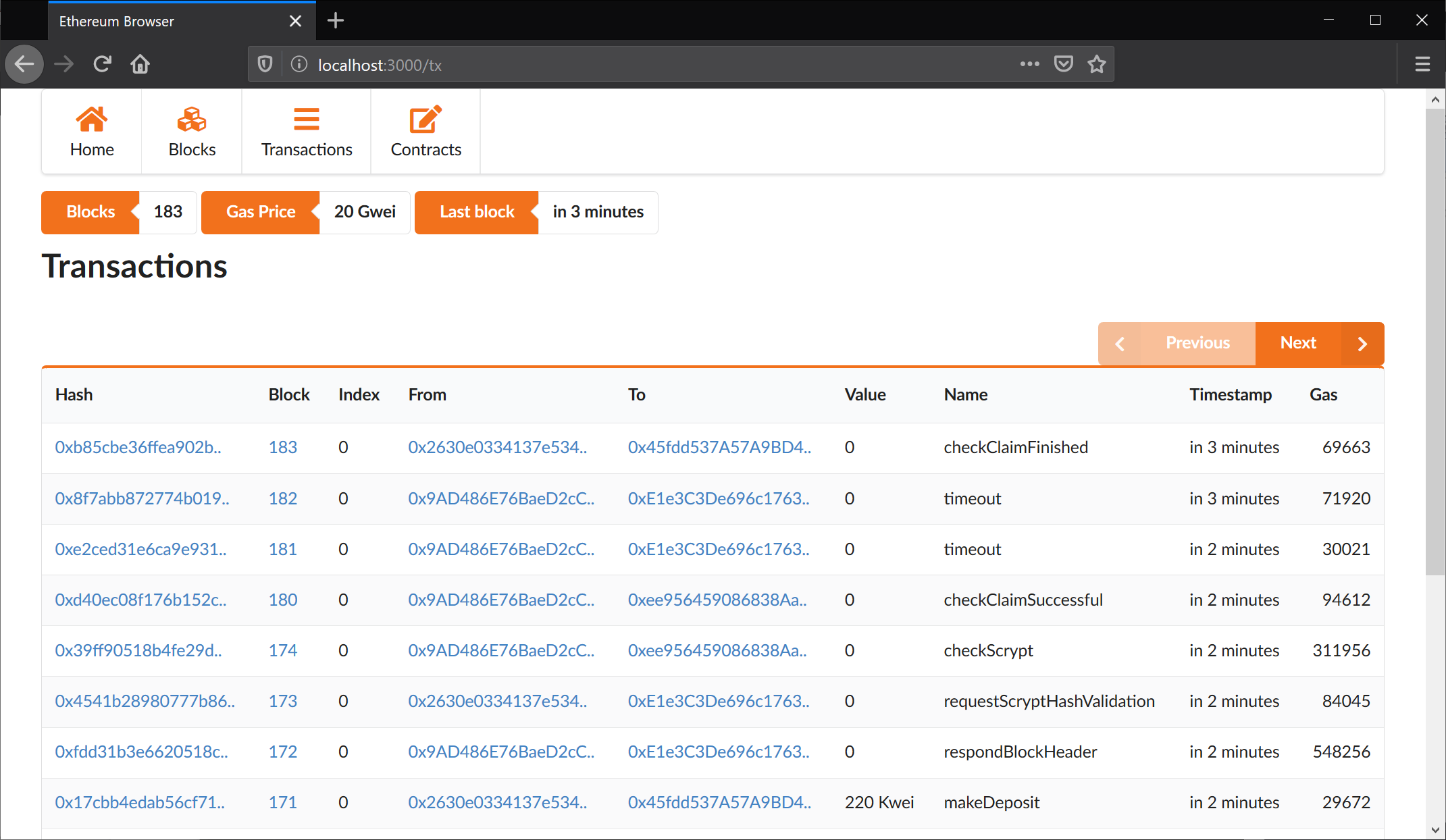This screenshot has height=840, width=1446.
Task: Open page actions three-dots menu
Action: (1029, 64)
